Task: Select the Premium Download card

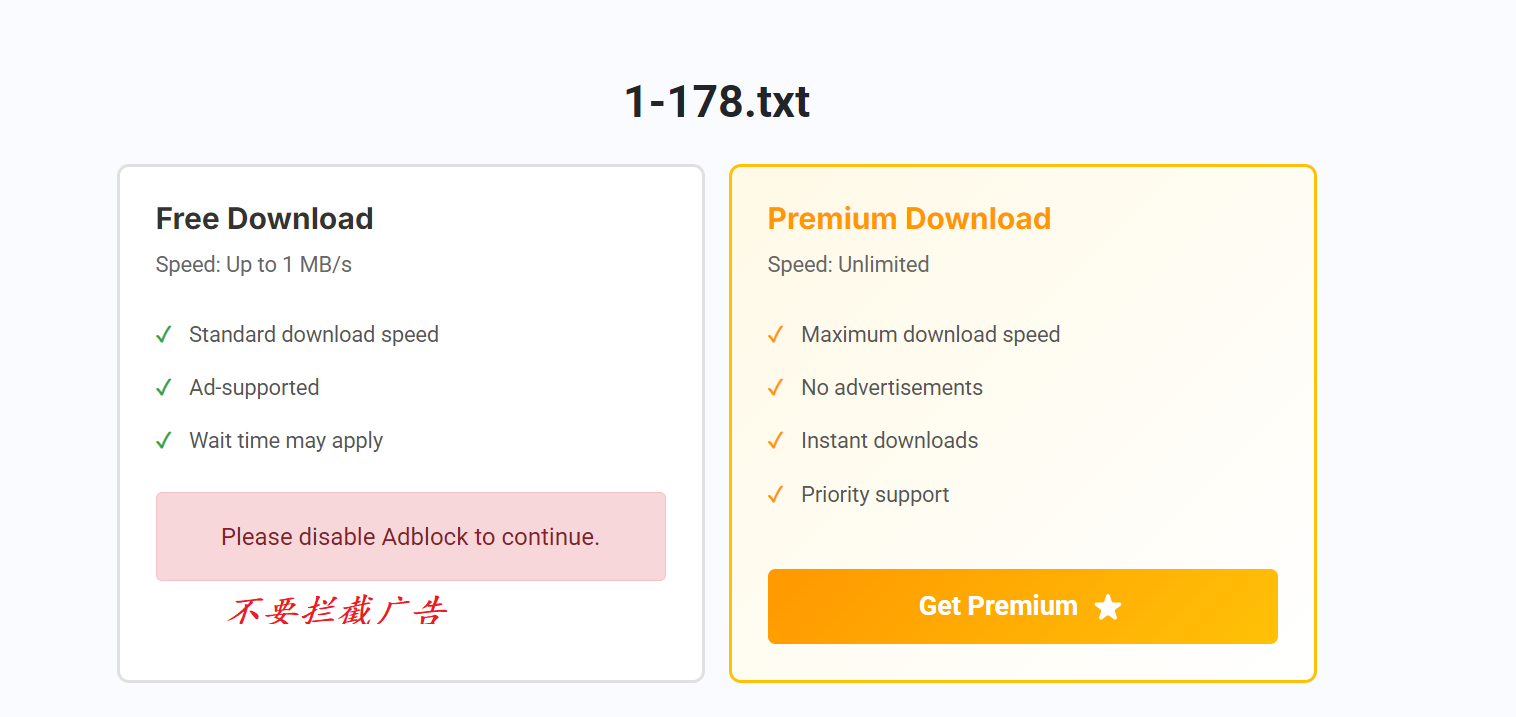Action: coord(1023,424)
